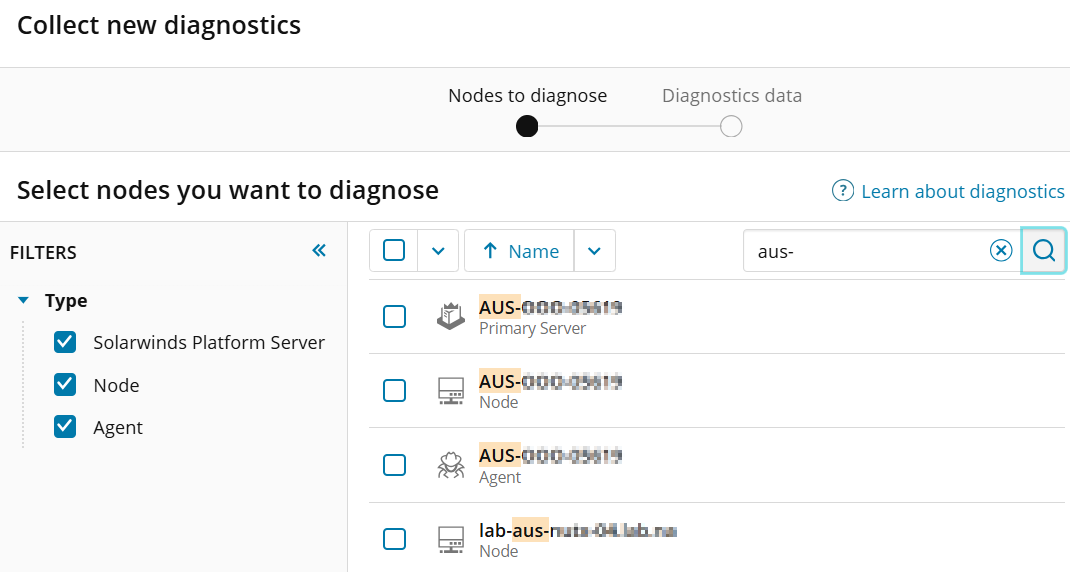Viewport: 1070px width, 572px height.
Task: Open the selection options dropdown arrow
Action: 438,251
